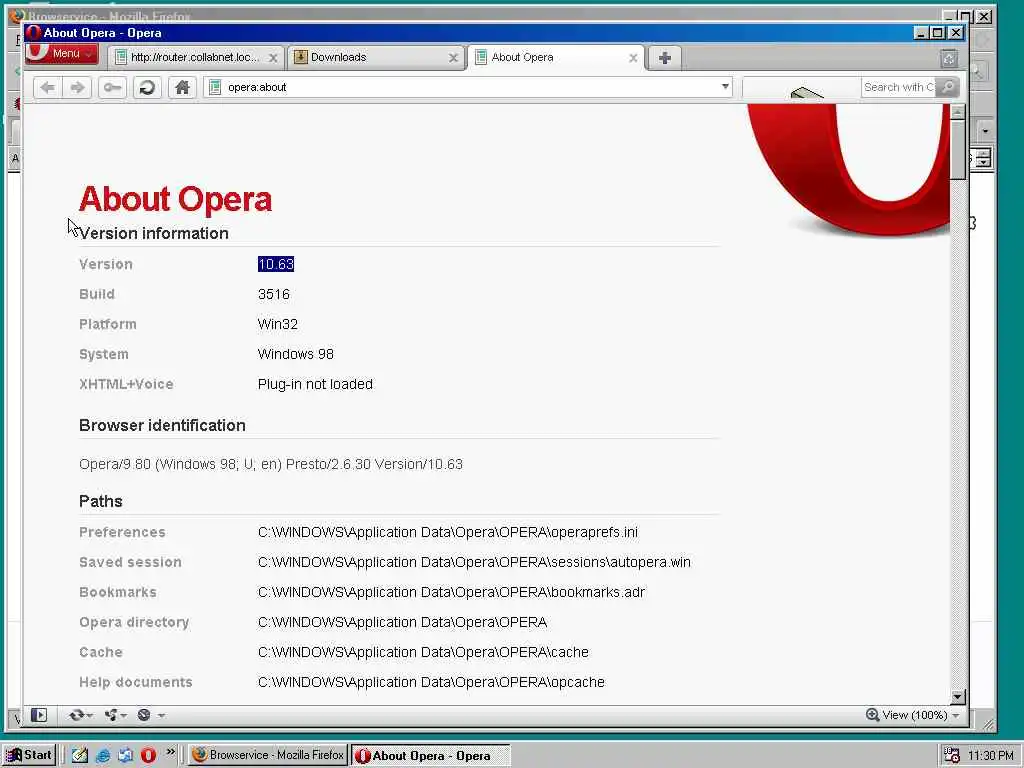Click the Saved session label

click(x=130, y=562)
